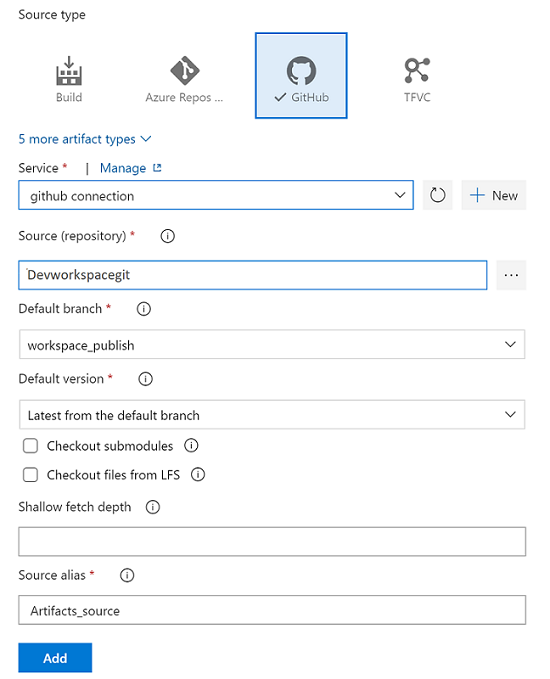This screenshot has width=550, height=679.
Task: Show info for Default branch
Action: click(x=144, y=309)
